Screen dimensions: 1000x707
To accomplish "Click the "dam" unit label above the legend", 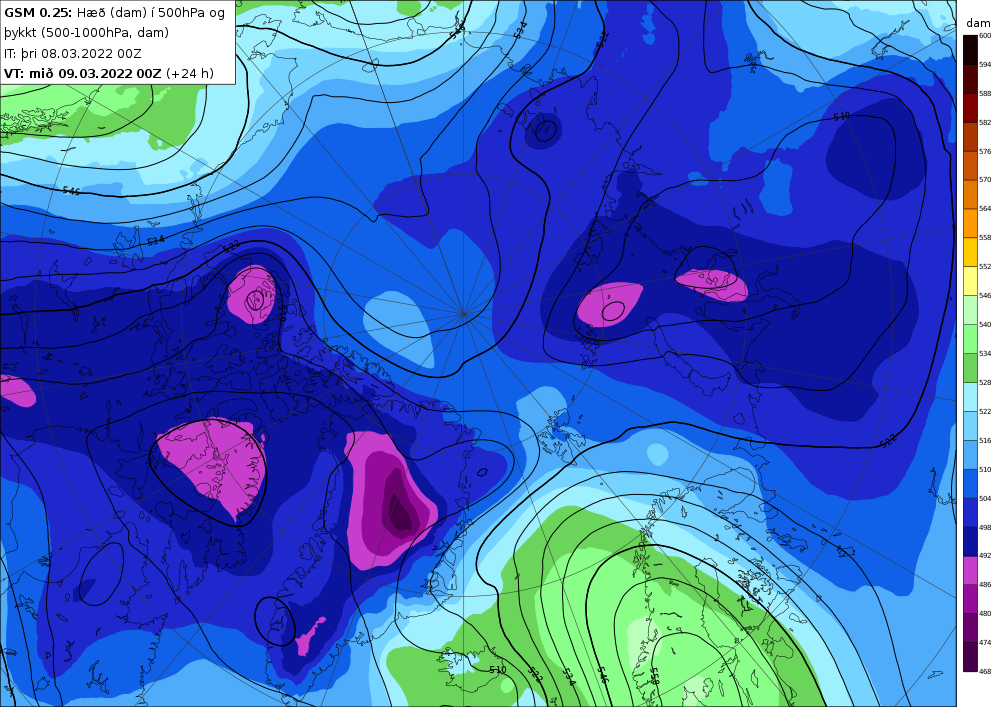I will [x=978, y=23].
